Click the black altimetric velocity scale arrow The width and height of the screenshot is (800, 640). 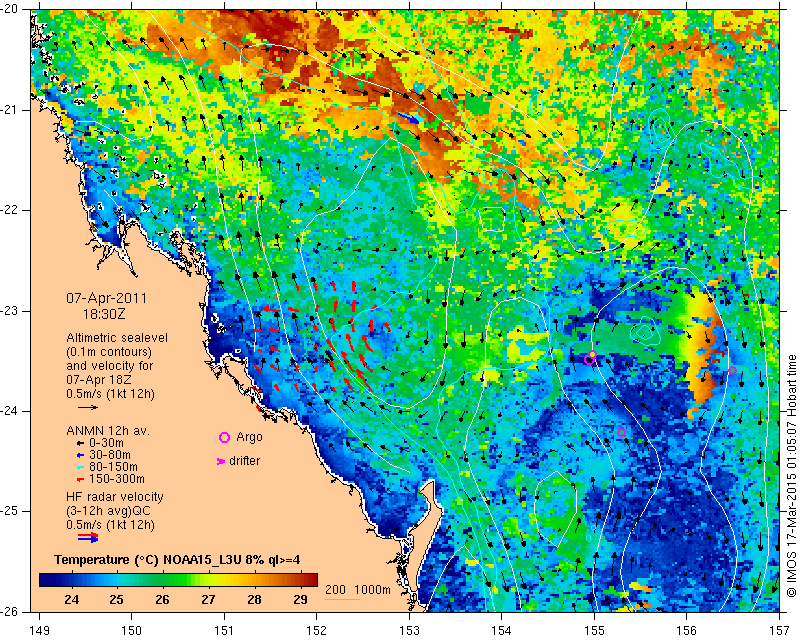[88, 407]
